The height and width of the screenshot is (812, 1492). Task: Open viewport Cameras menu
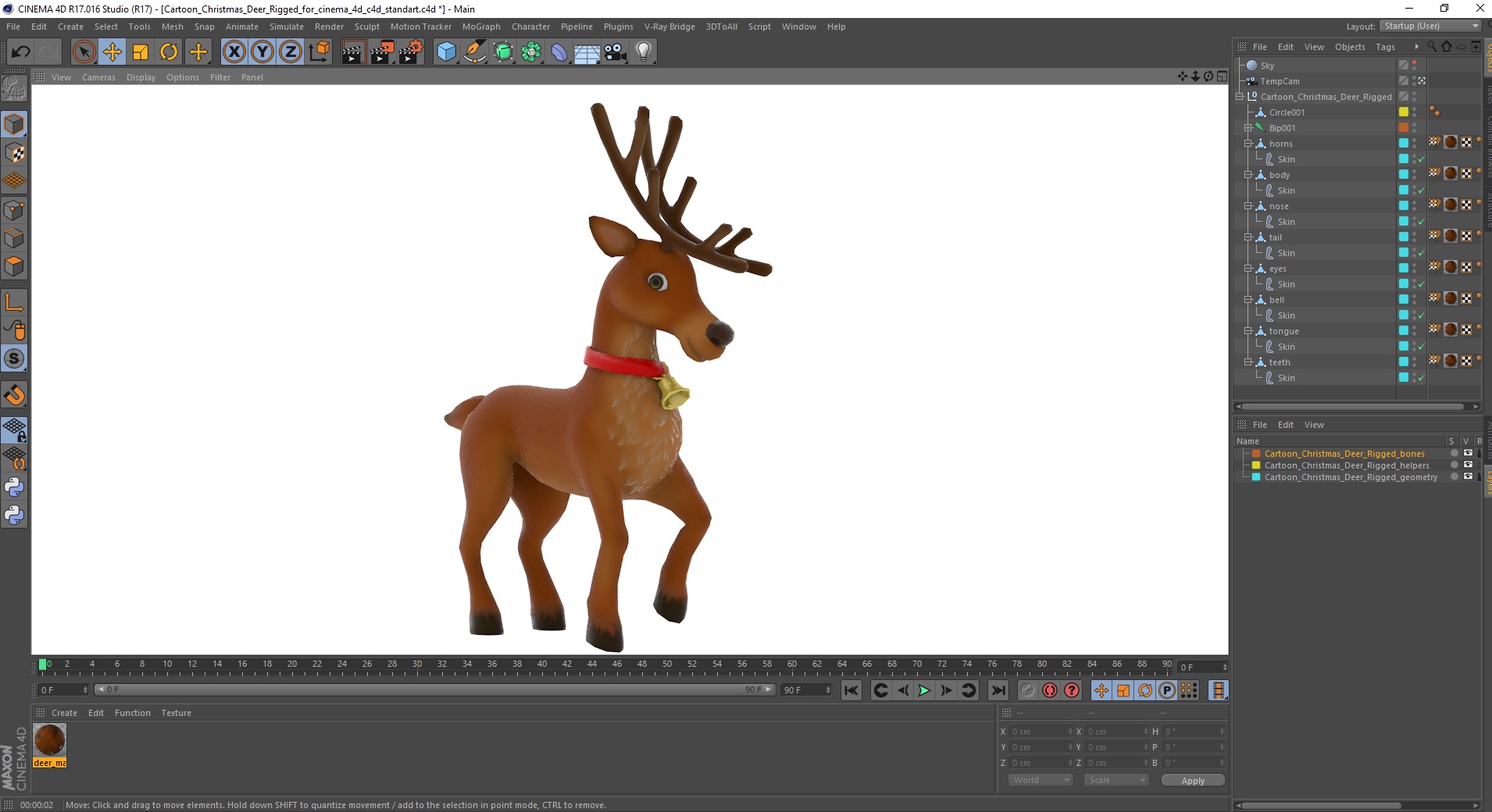(x=98, y=77)
